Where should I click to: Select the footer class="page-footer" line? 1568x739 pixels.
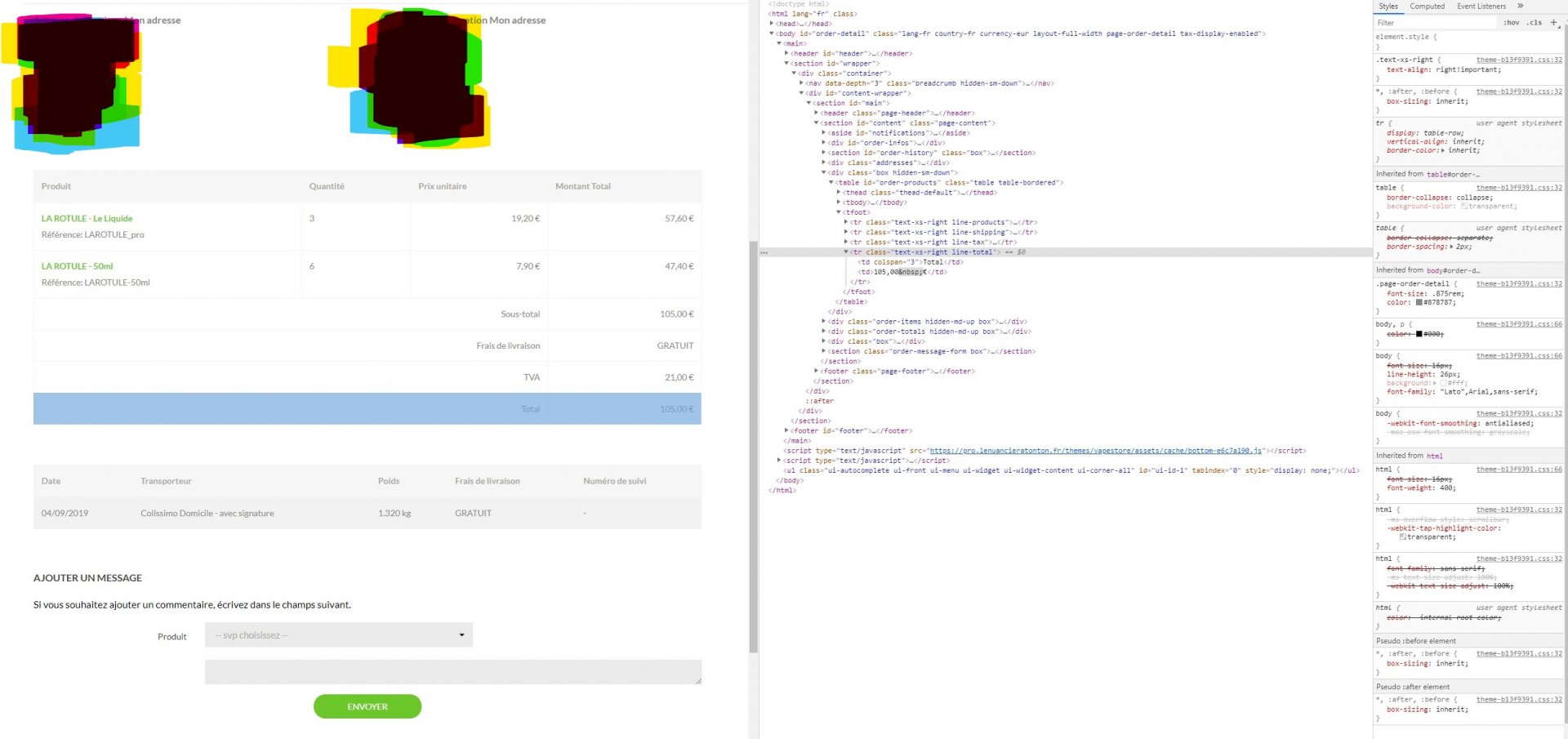tap(898, 372)
